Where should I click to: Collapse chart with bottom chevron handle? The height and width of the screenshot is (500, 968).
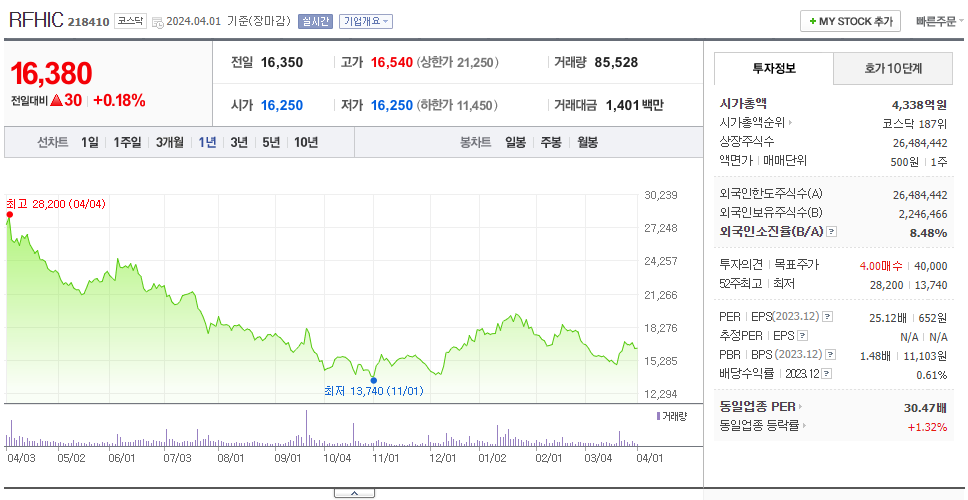click(x=354, y=493)
